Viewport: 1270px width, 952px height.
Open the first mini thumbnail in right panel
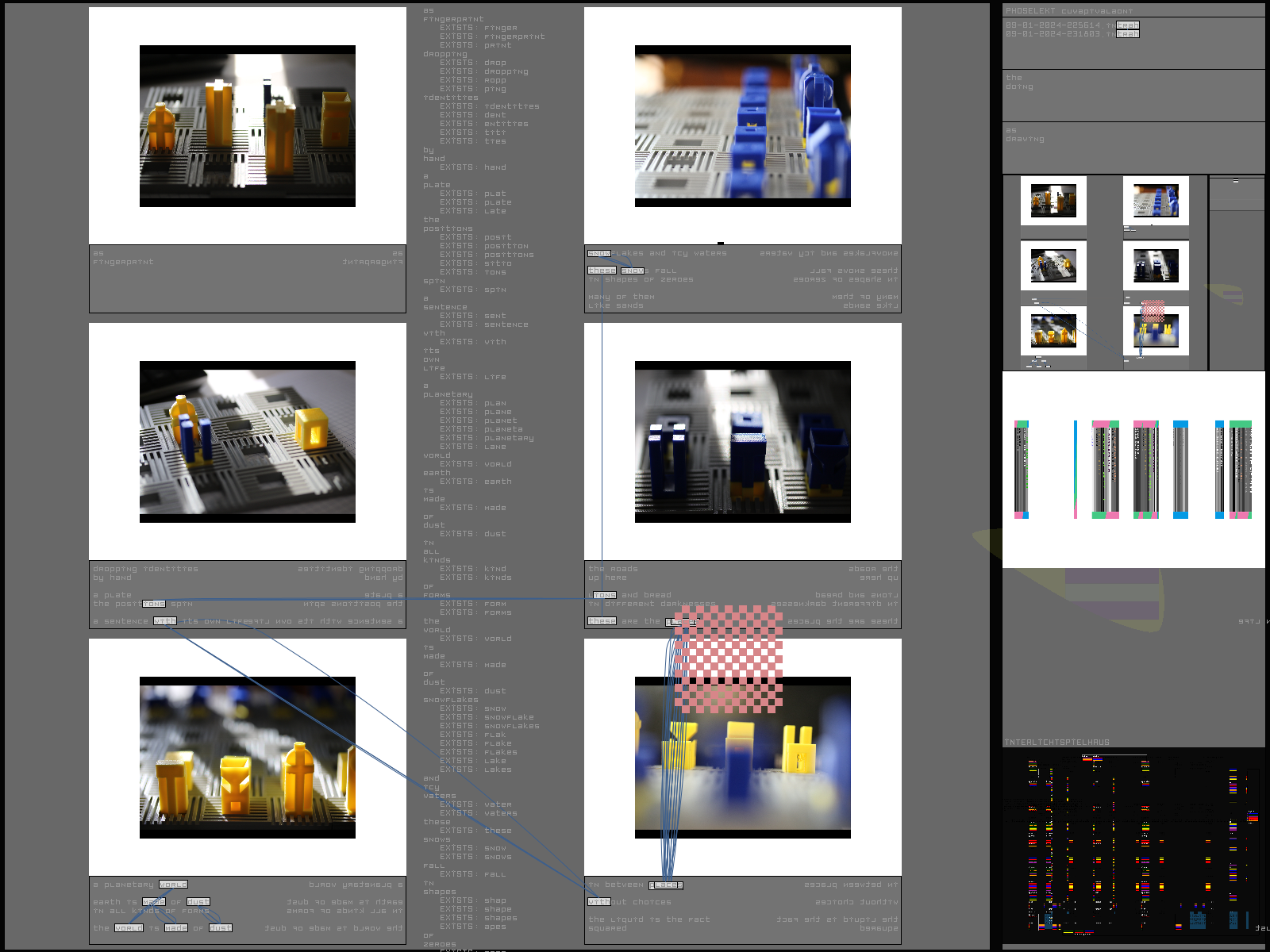[1053, 201]
